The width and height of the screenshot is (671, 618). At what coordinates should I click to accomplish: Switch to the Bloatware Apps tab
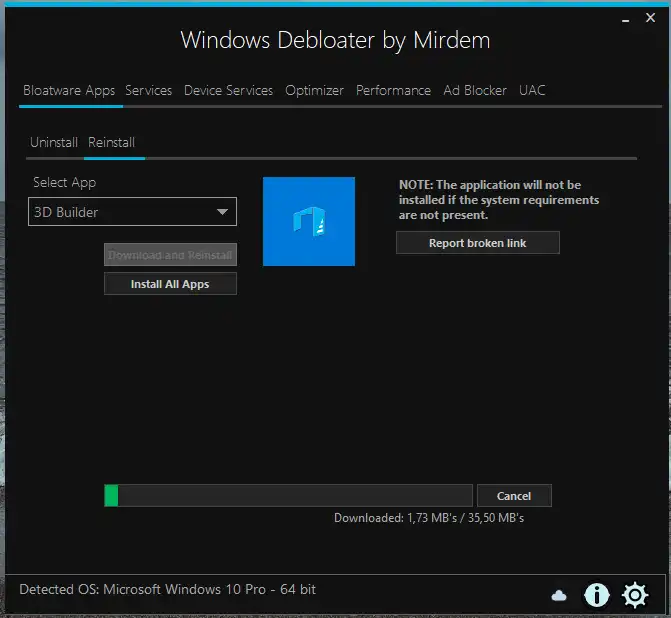pos(69,91)
